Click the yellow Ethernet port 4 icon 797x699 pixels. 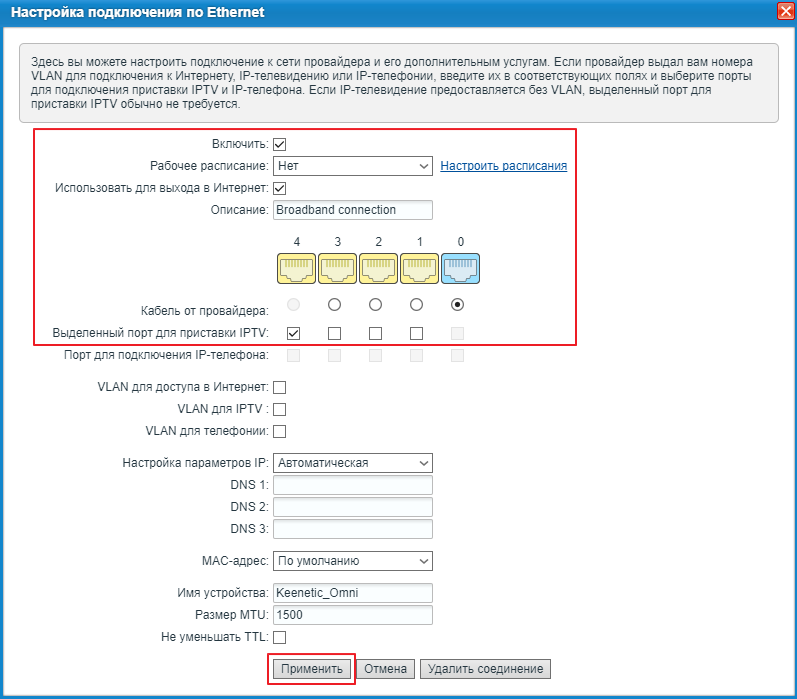click(x=296, y=269)
